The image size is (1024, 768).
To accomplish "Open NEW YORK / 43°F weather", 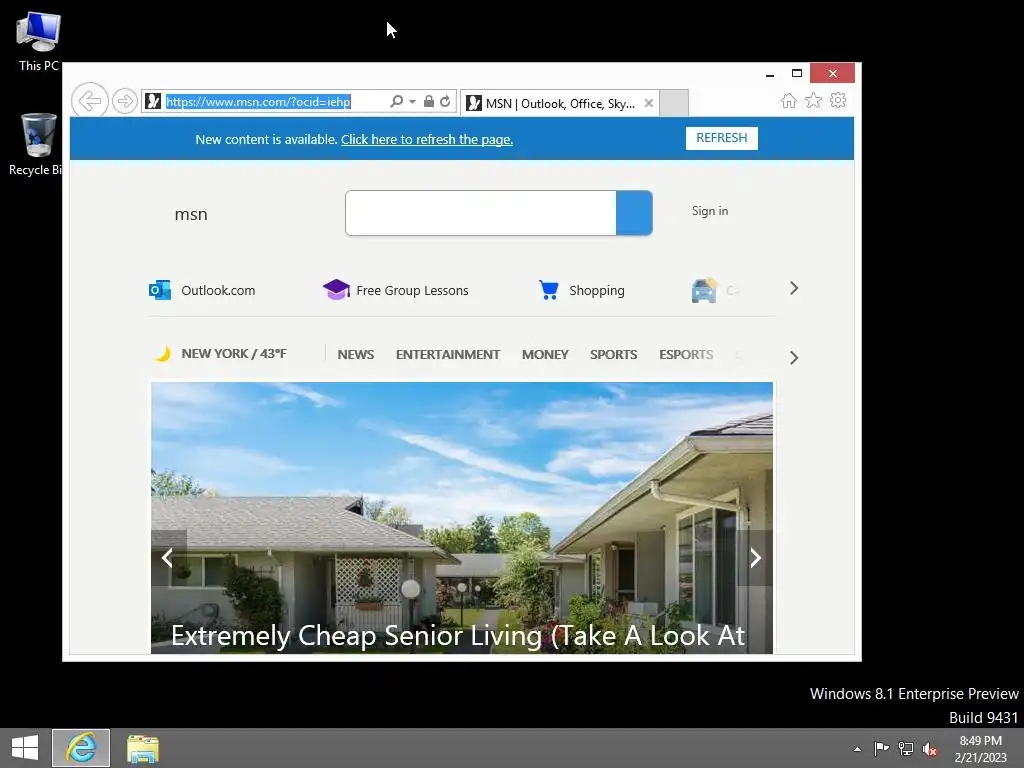I will point(234,353).
